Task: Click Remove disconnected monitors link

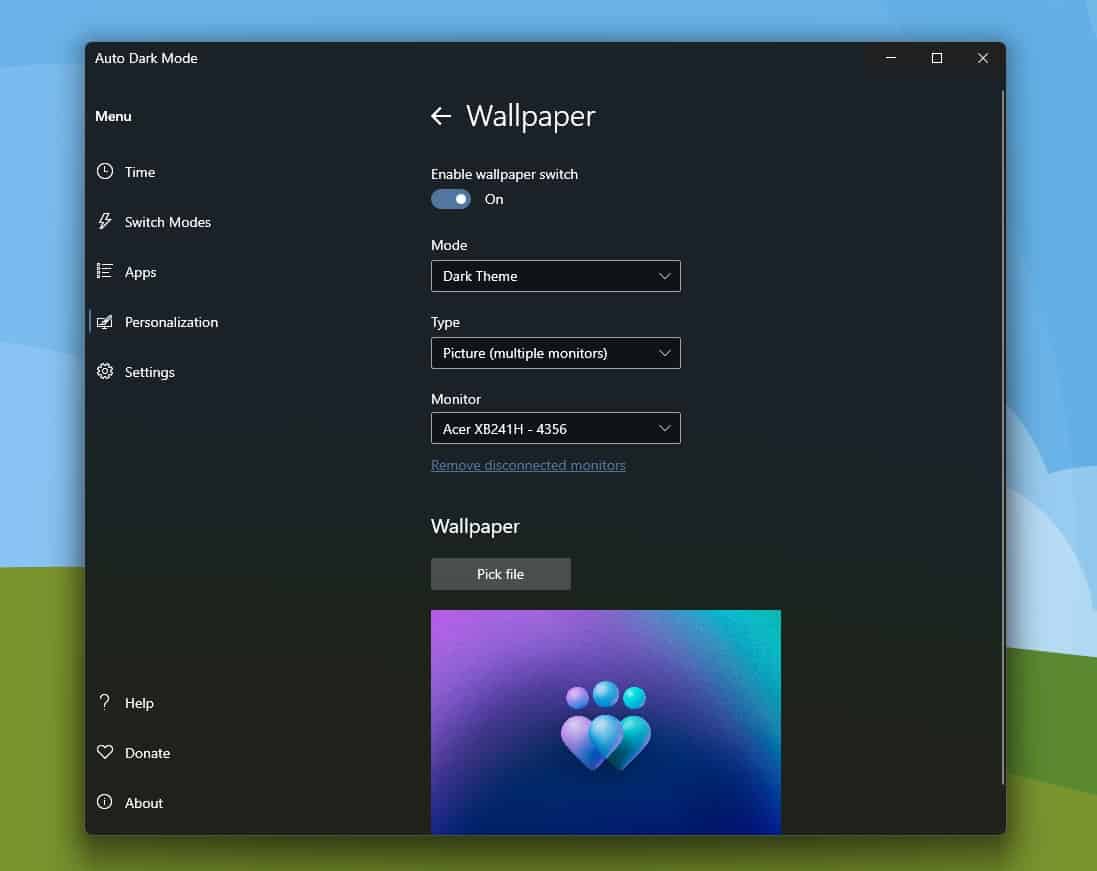Action: point(528,465)
